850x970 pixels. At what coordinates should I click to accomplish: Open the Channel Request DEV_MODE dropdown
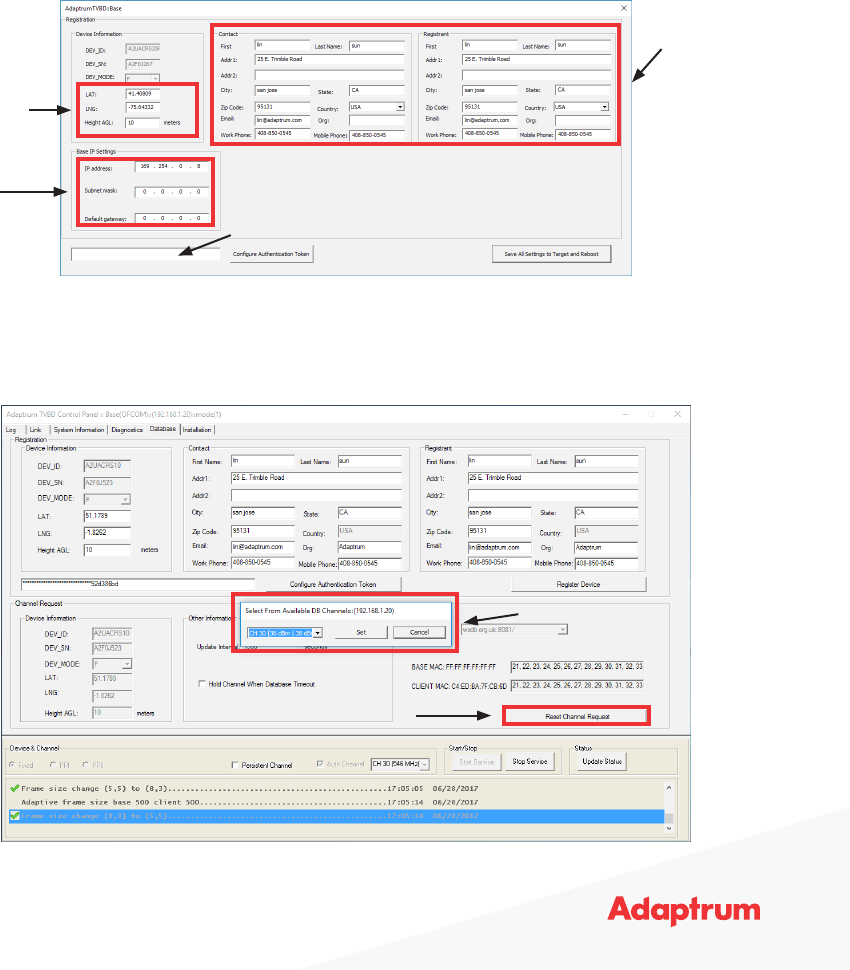(127, 664)
